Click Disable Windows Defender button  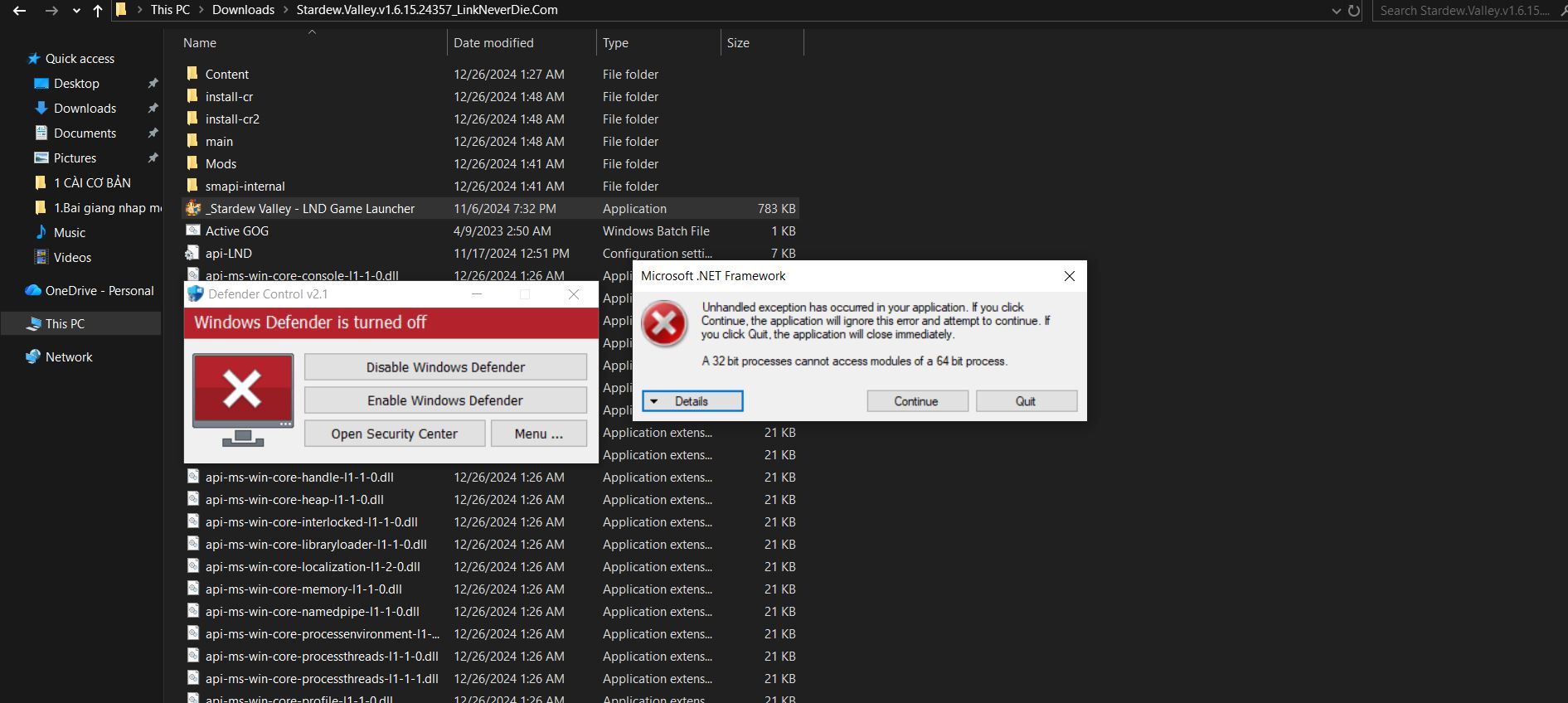pos(445,367)
